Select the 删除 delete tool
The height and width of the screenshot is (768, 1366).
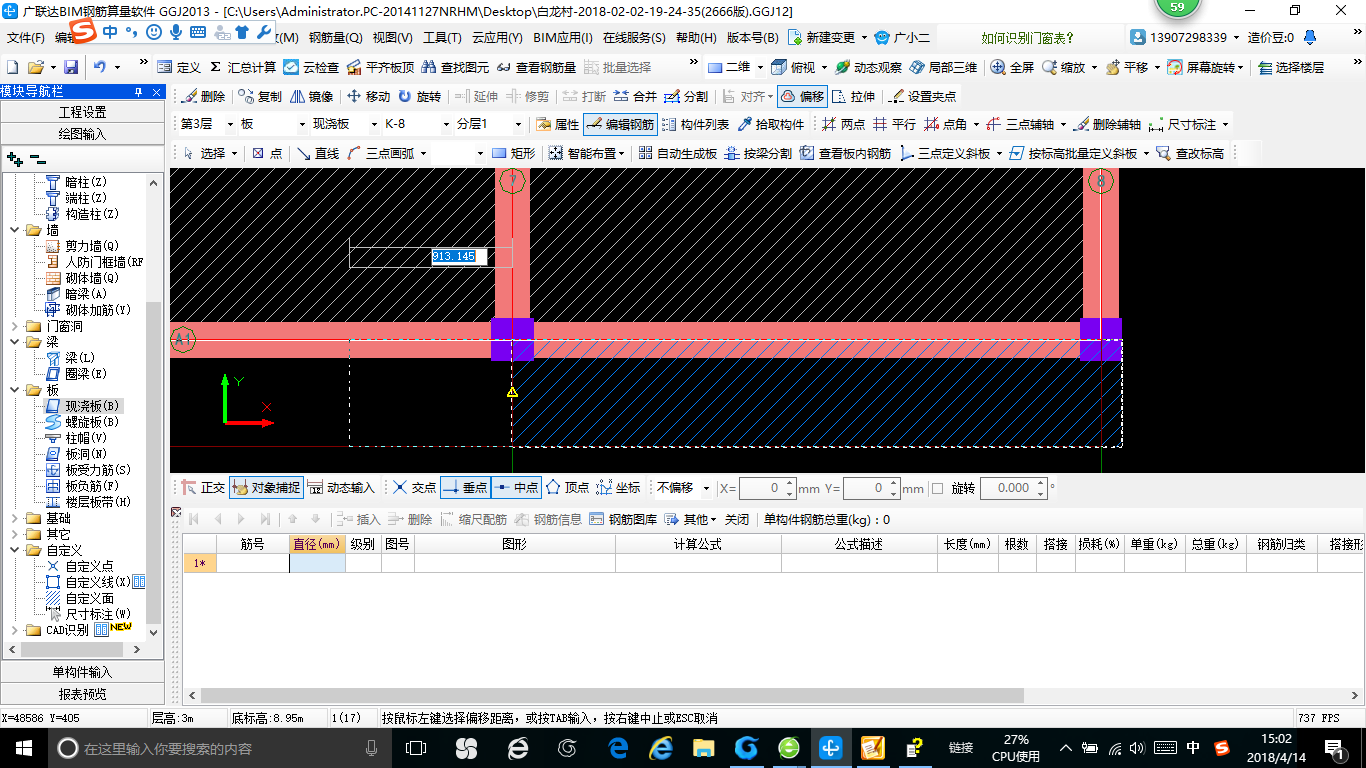tap(203, 97)
